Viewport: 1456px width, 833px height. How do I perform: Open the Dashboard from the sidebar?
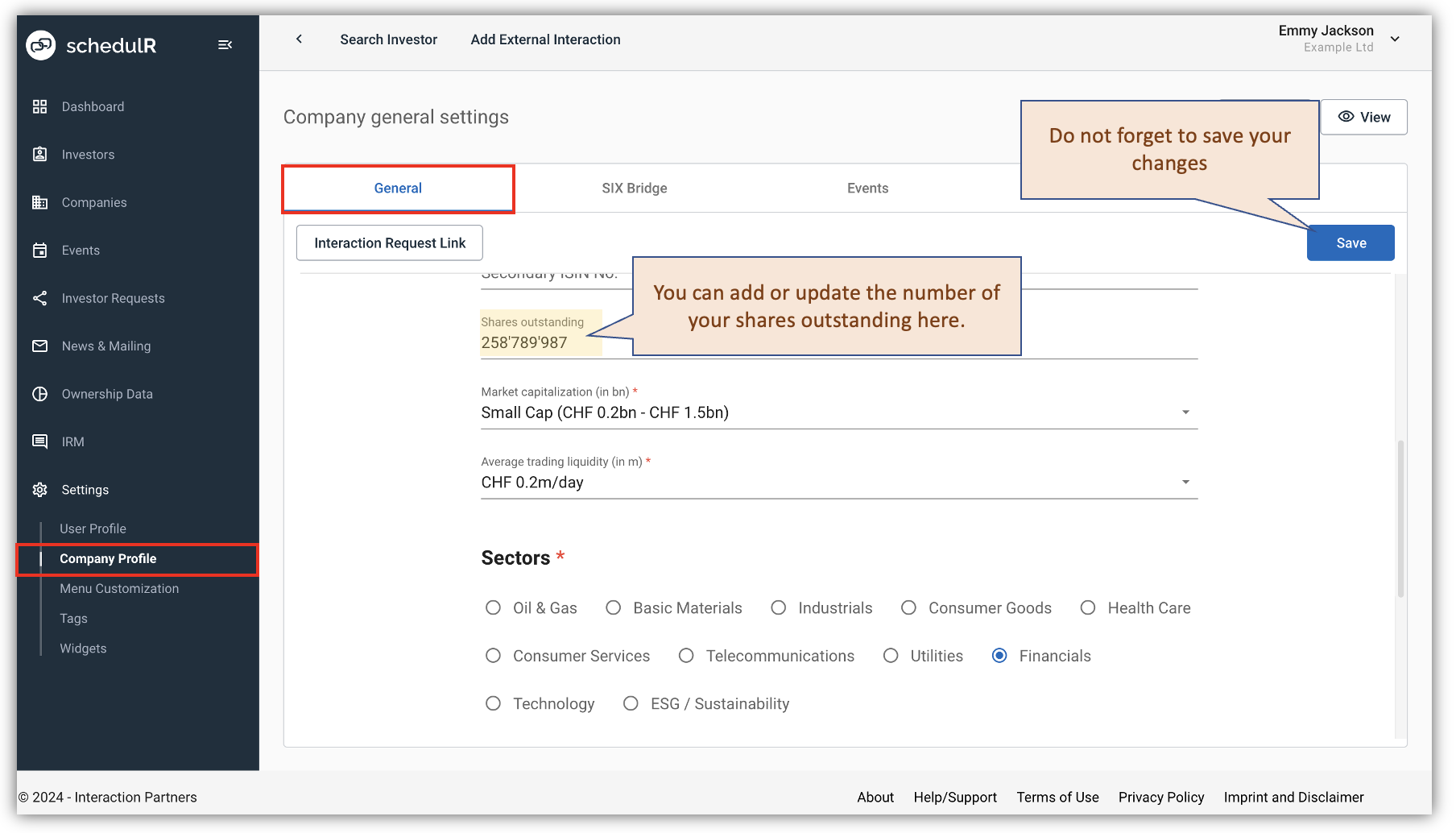click(40, 106)
